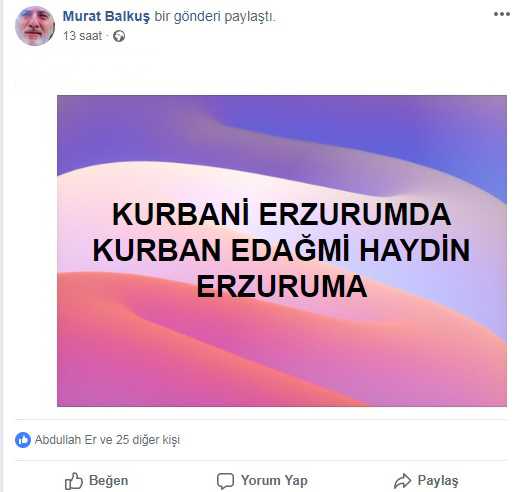Open Murat Balkuş's profile picture
The image size is (518, 492).
point(35,26)
